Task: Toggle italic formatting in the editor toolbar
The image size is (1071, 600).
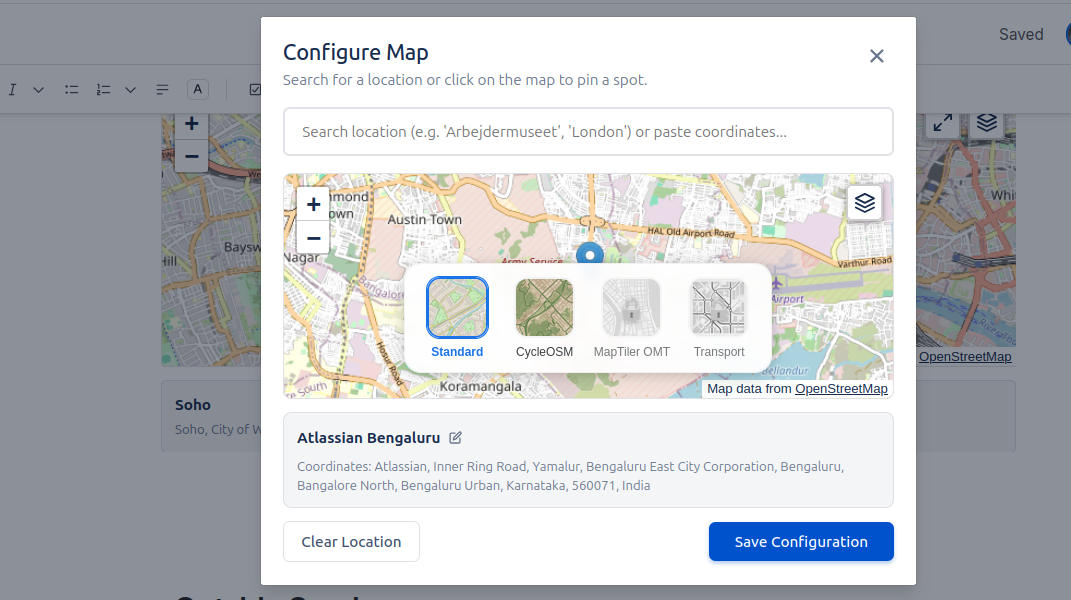Action: pos(12,89)
